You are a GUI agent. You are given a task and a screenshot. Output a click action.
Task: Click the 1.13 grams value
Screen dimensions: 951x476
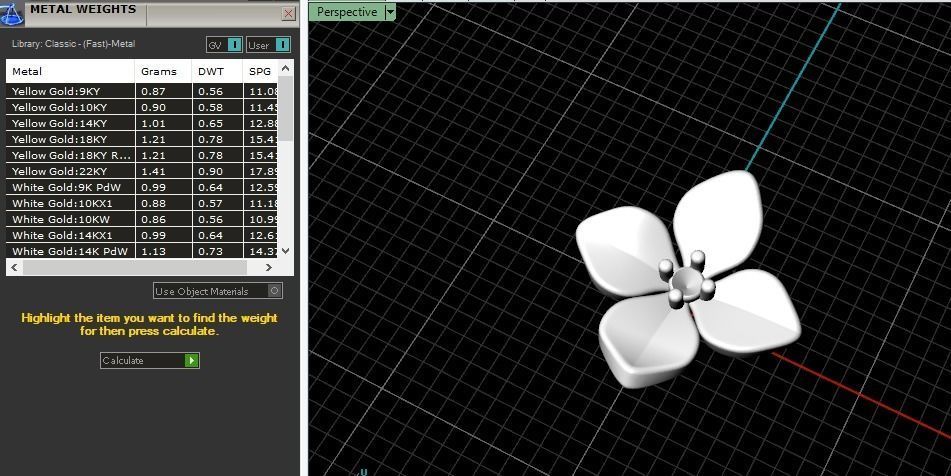153,252
